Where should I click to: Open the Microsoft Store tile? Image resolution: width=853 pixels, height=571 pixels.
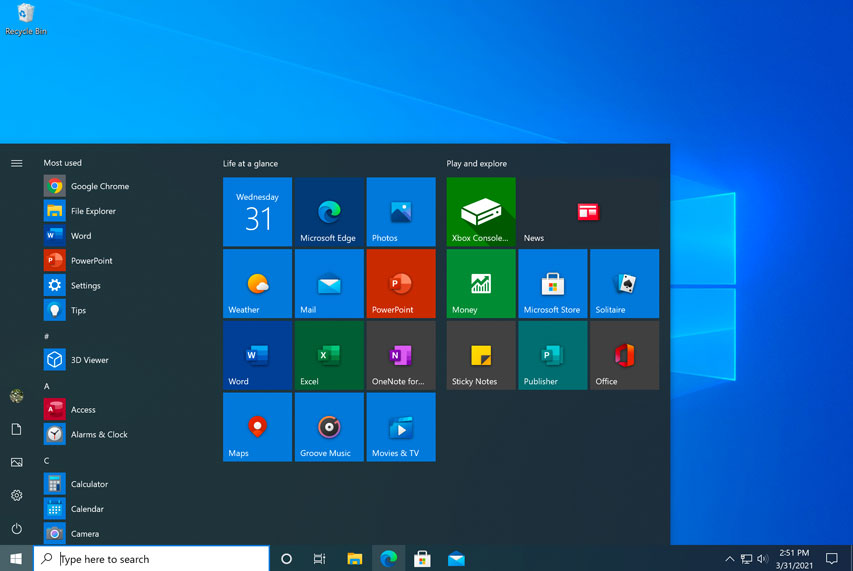click(552, 284)
